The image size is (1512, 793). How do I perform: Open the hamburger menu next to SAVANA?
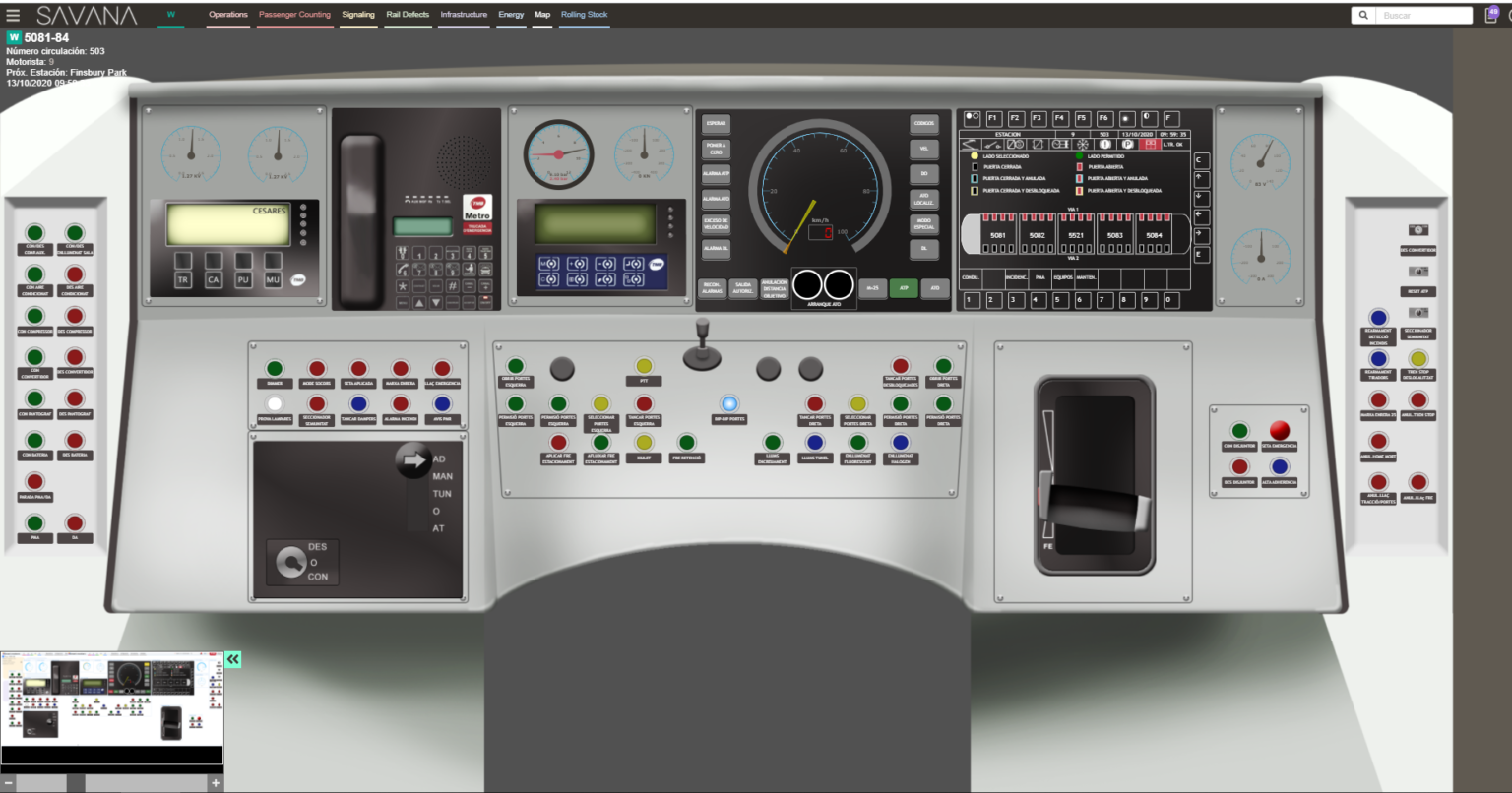tap(13, 15)
